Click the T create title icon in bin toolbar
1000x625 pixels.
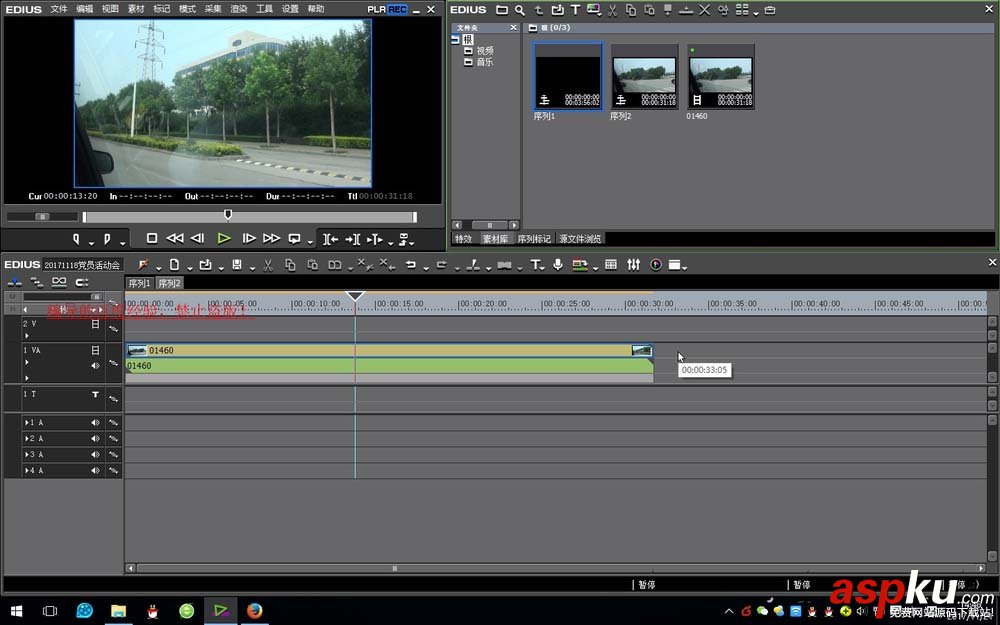click(x=575, y=10)
